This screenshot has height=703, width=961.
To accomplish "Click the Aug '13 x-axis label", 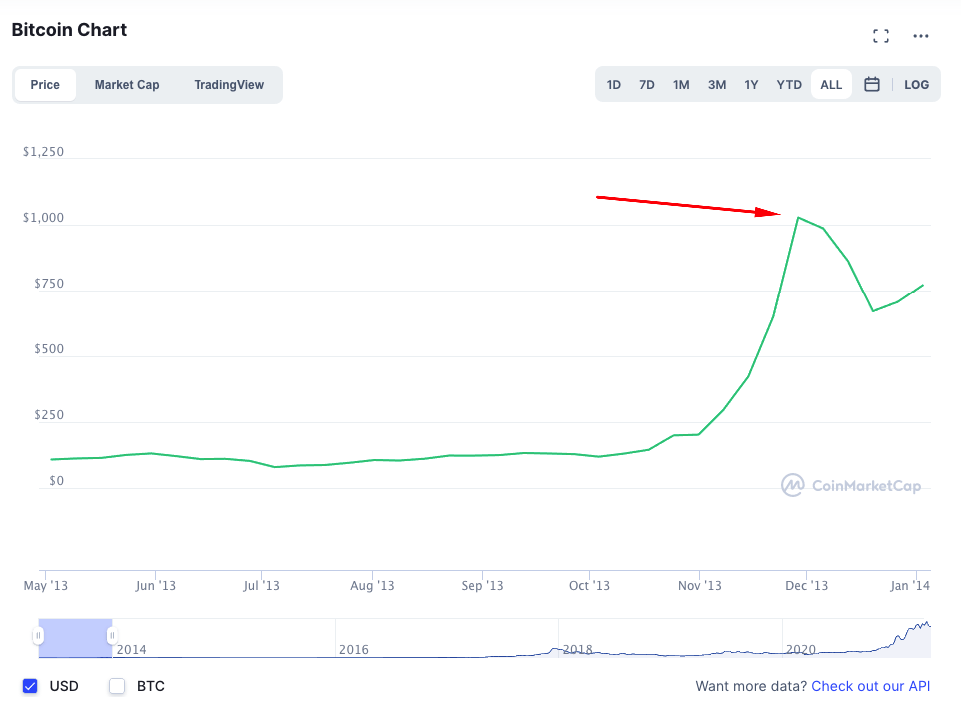I will (372, 585).
